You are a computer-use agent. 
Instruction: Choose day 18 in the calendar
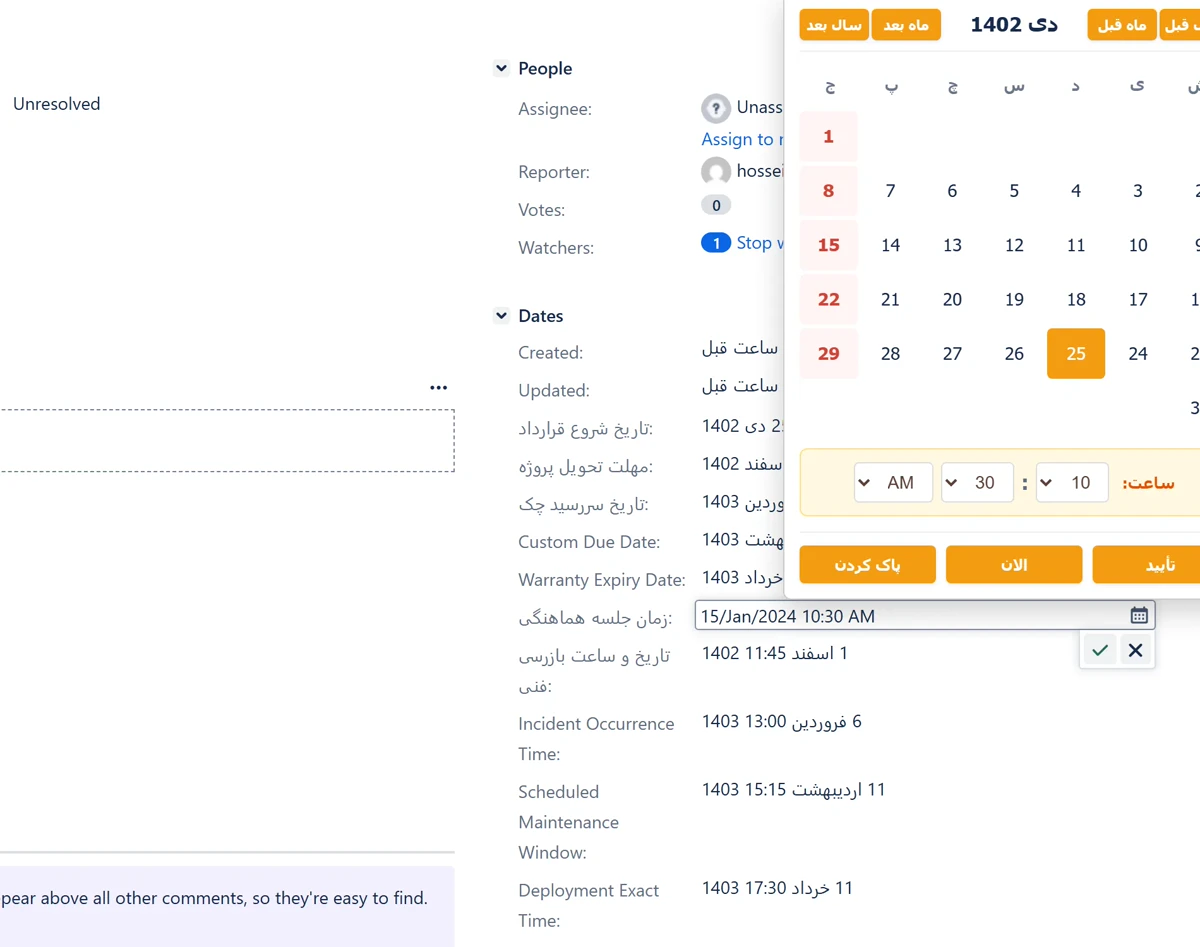(x=1076, y=299)
